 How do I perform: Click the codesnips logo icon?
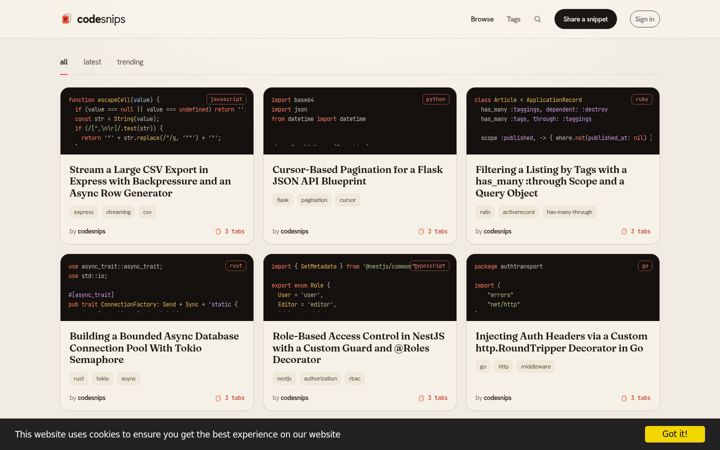[66, 19]
